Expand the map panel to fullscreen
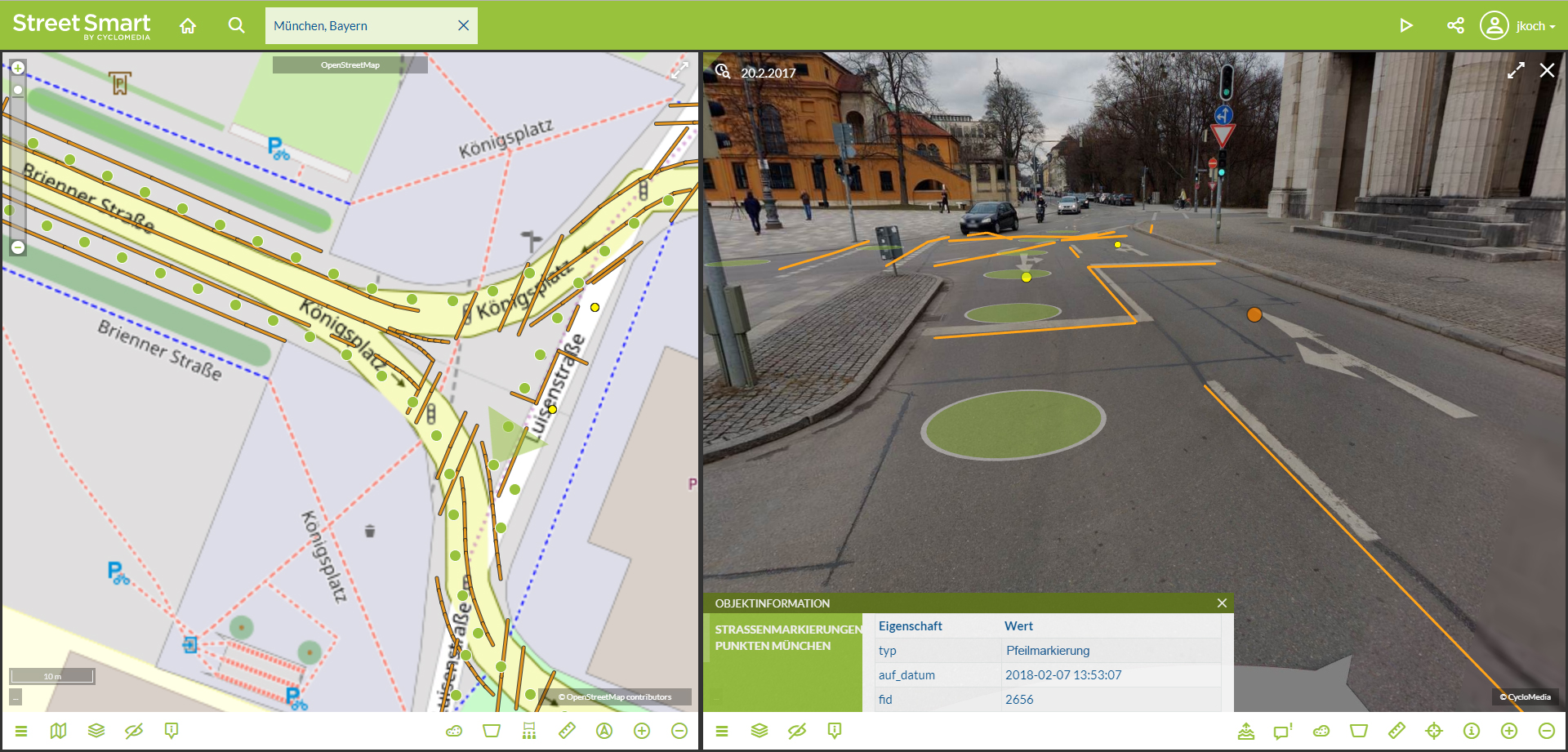The width and height of the screenshot is (1568, 752). [679, 70]
